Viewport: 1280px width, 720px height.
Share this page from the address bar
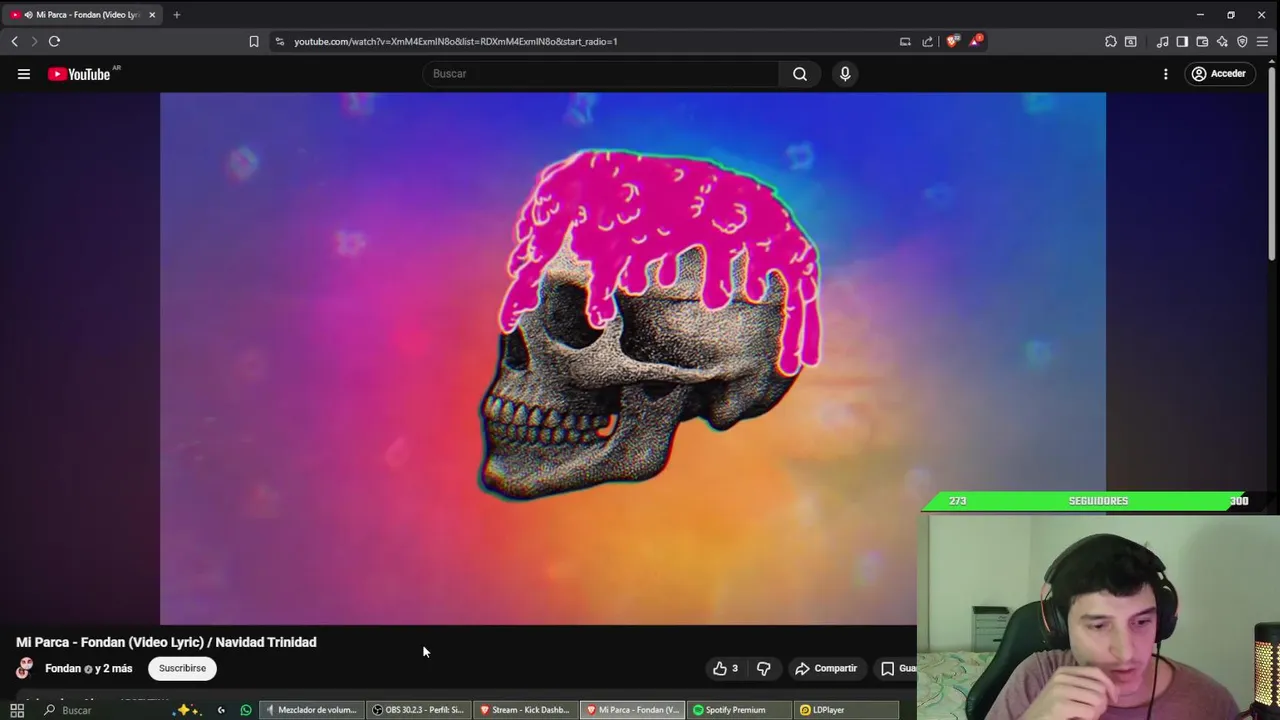[927, 41]
